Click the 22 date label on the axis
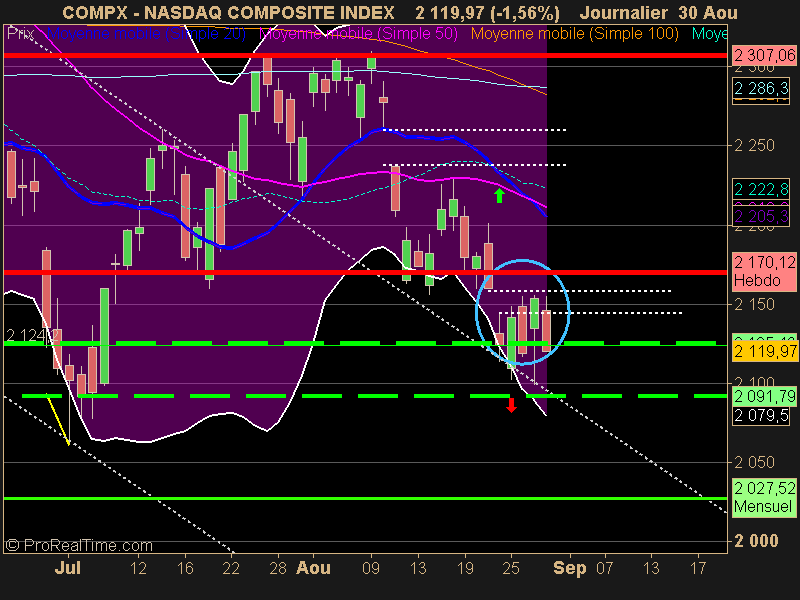 [x=232, y=568]
